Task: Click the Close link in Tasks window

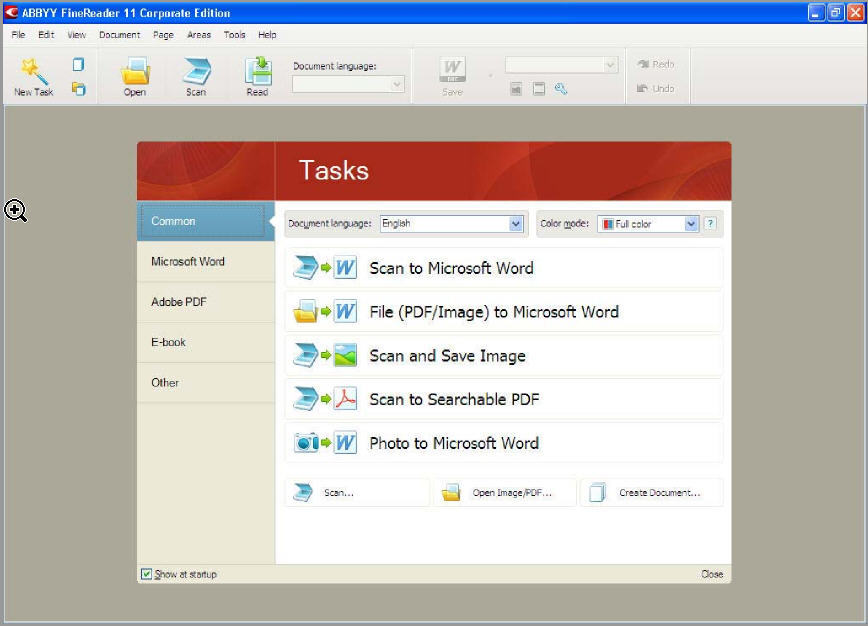Action: coord(712,574)
